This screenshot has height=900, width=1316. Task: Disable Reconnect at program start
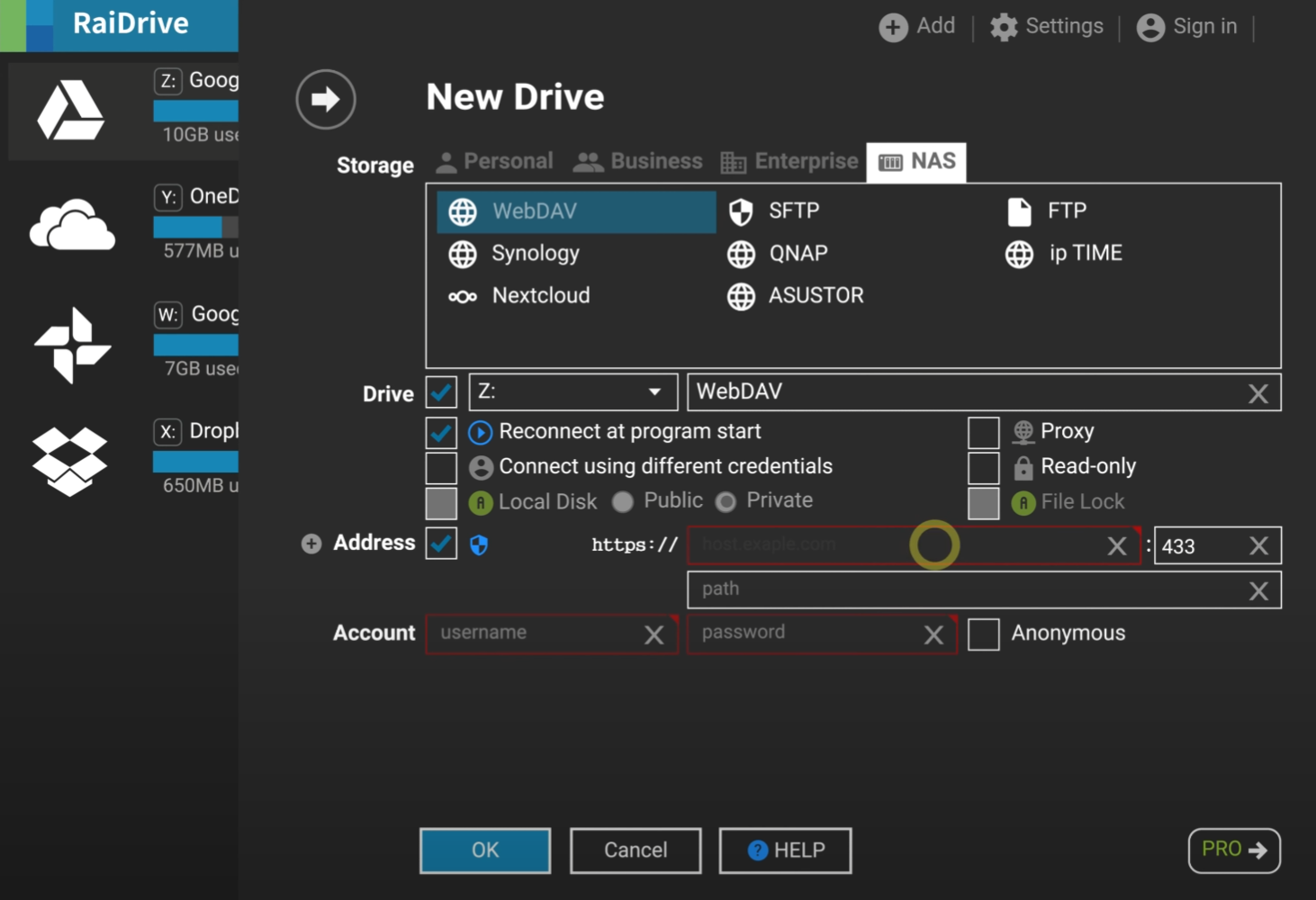pos(441,433)
